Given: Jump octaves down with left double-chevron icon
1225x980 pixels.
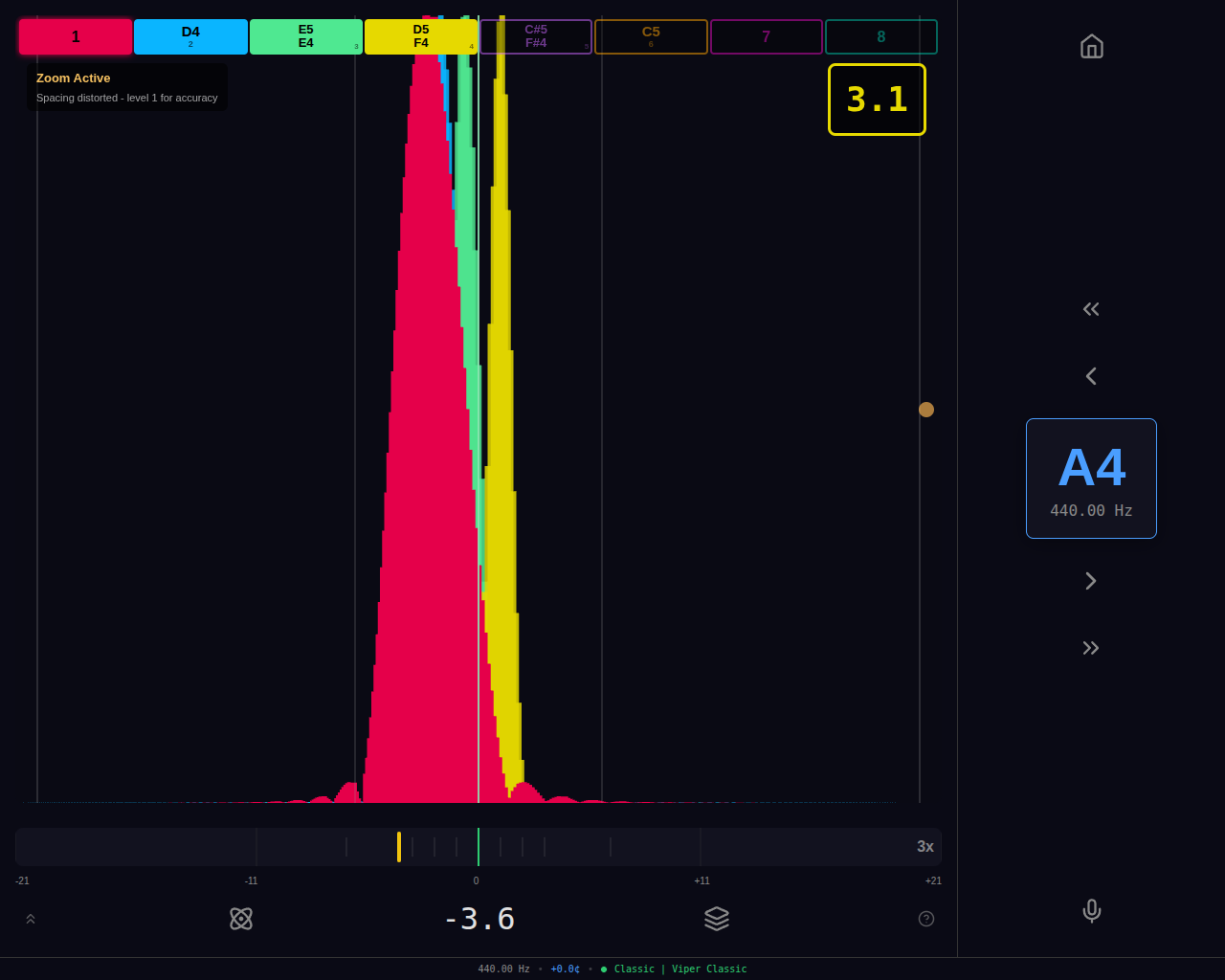Looking at the screenshot, I should click(1091, 308).
